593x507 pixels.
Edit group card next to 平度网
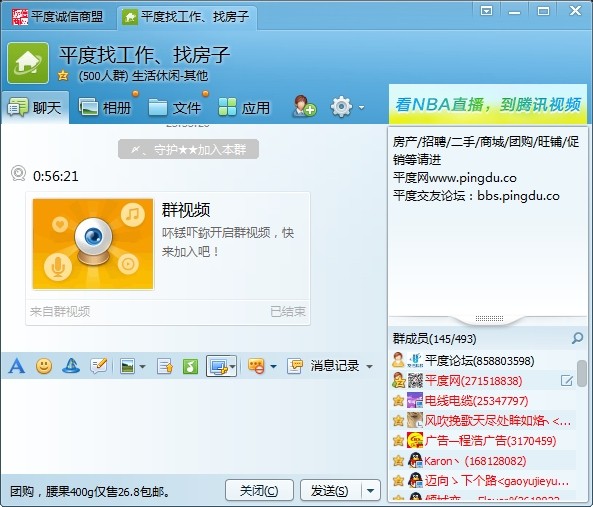point(566,380)
